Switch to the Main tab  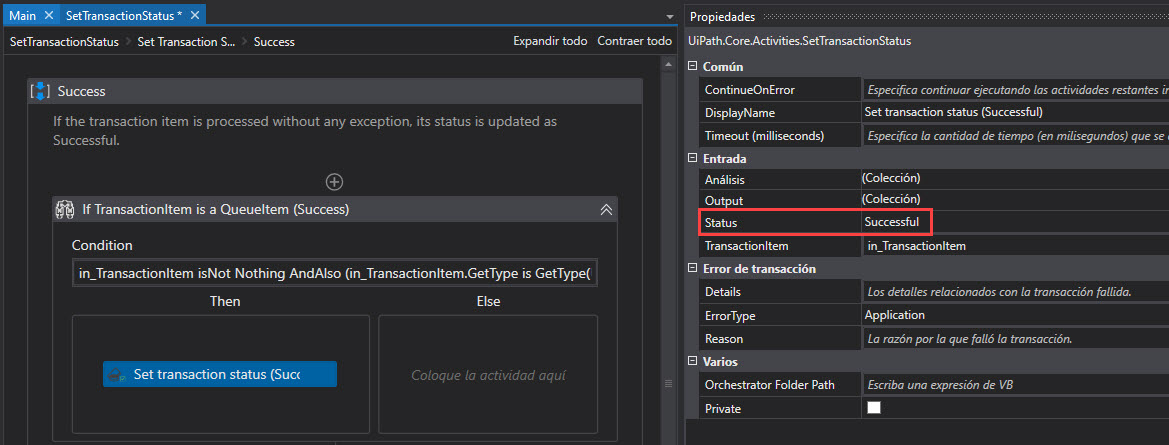22,15
